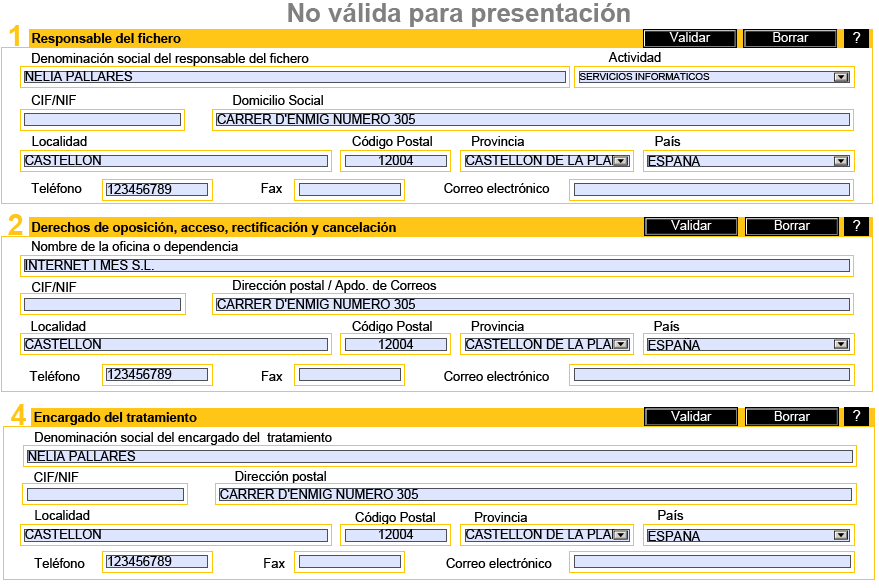Edit Teléfono field in Responsable del fichero
This screenshot has height=588, width=879.
tap(157, 189)
